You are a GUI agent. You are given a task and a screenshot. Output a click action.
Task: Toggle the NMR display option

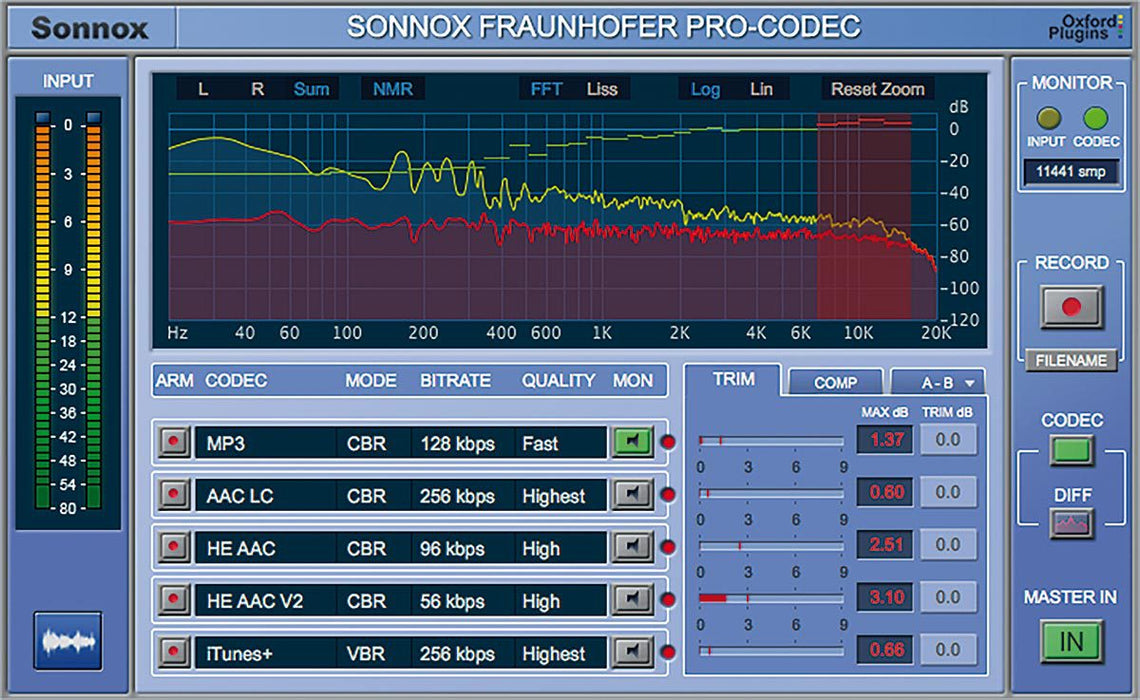point(392,88)
